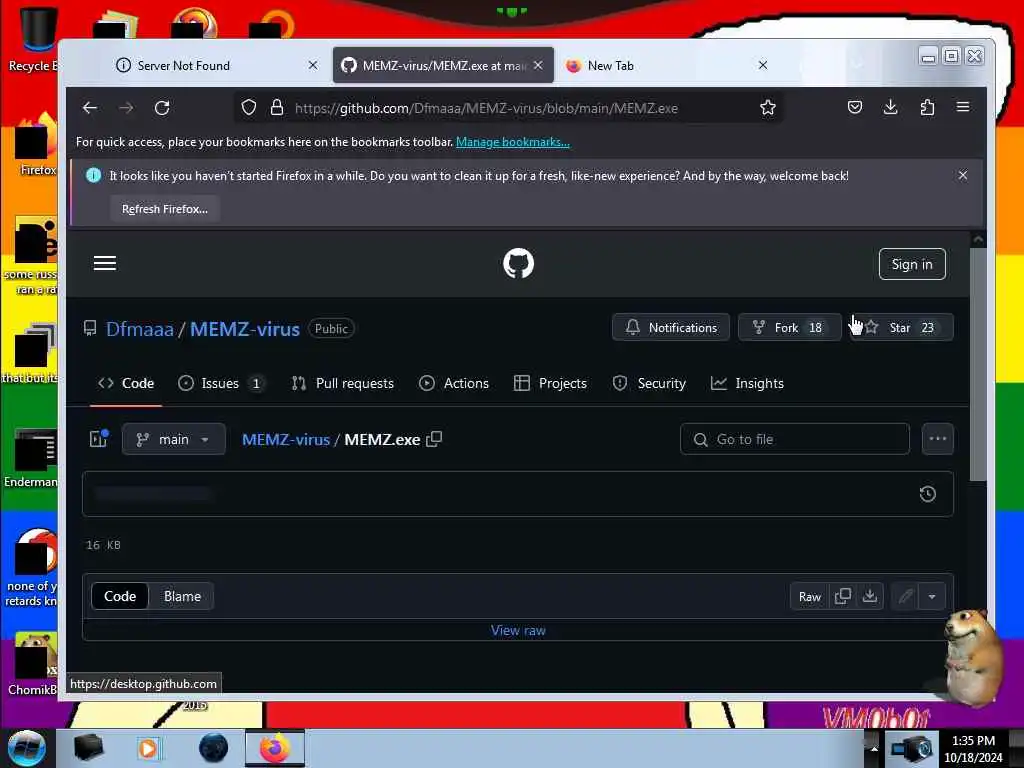
Task: Switch to Code view toggle
Action: click(120, 596)
